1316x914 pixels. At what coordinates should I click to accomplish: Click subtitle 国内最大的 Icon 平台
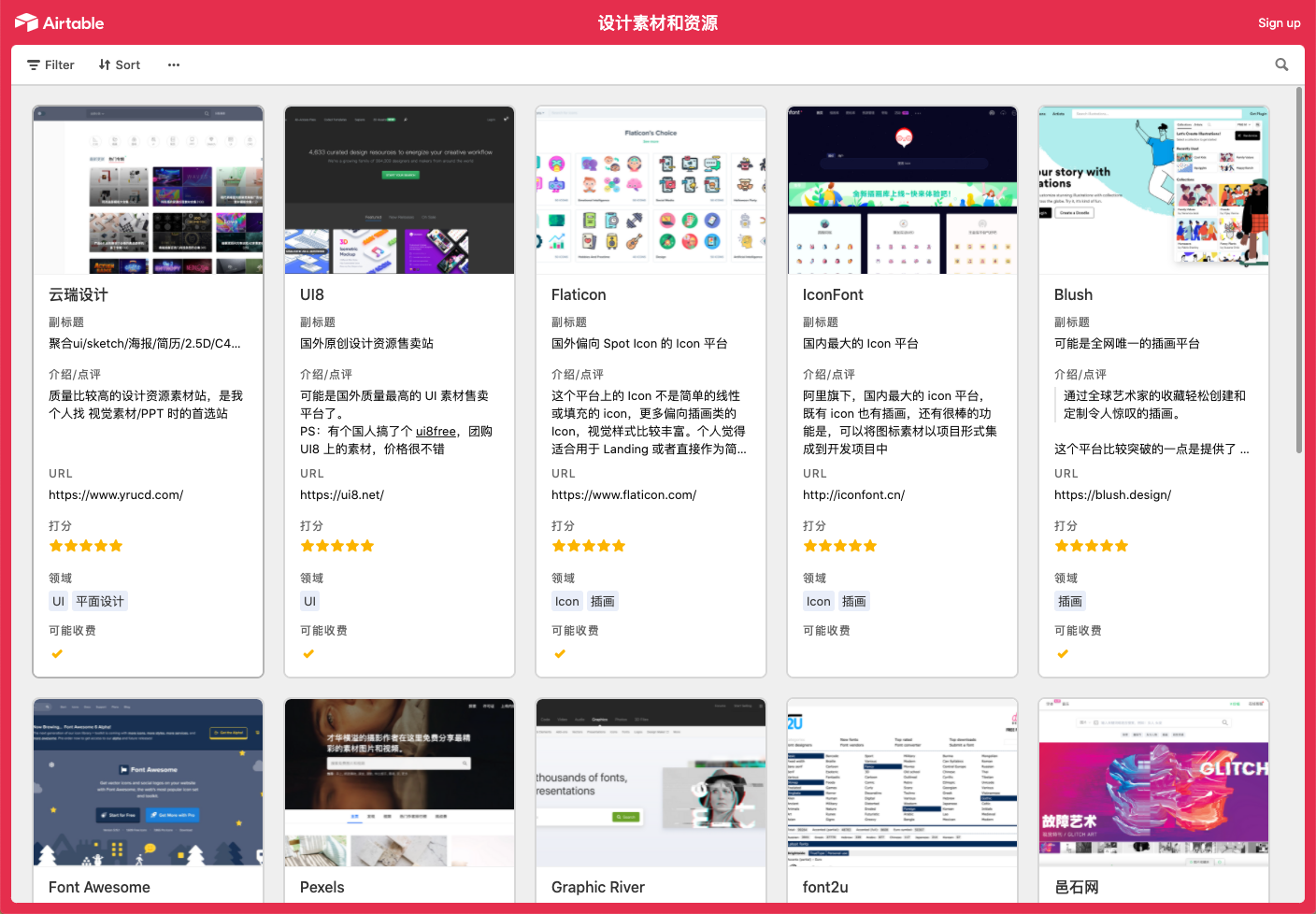860,343
